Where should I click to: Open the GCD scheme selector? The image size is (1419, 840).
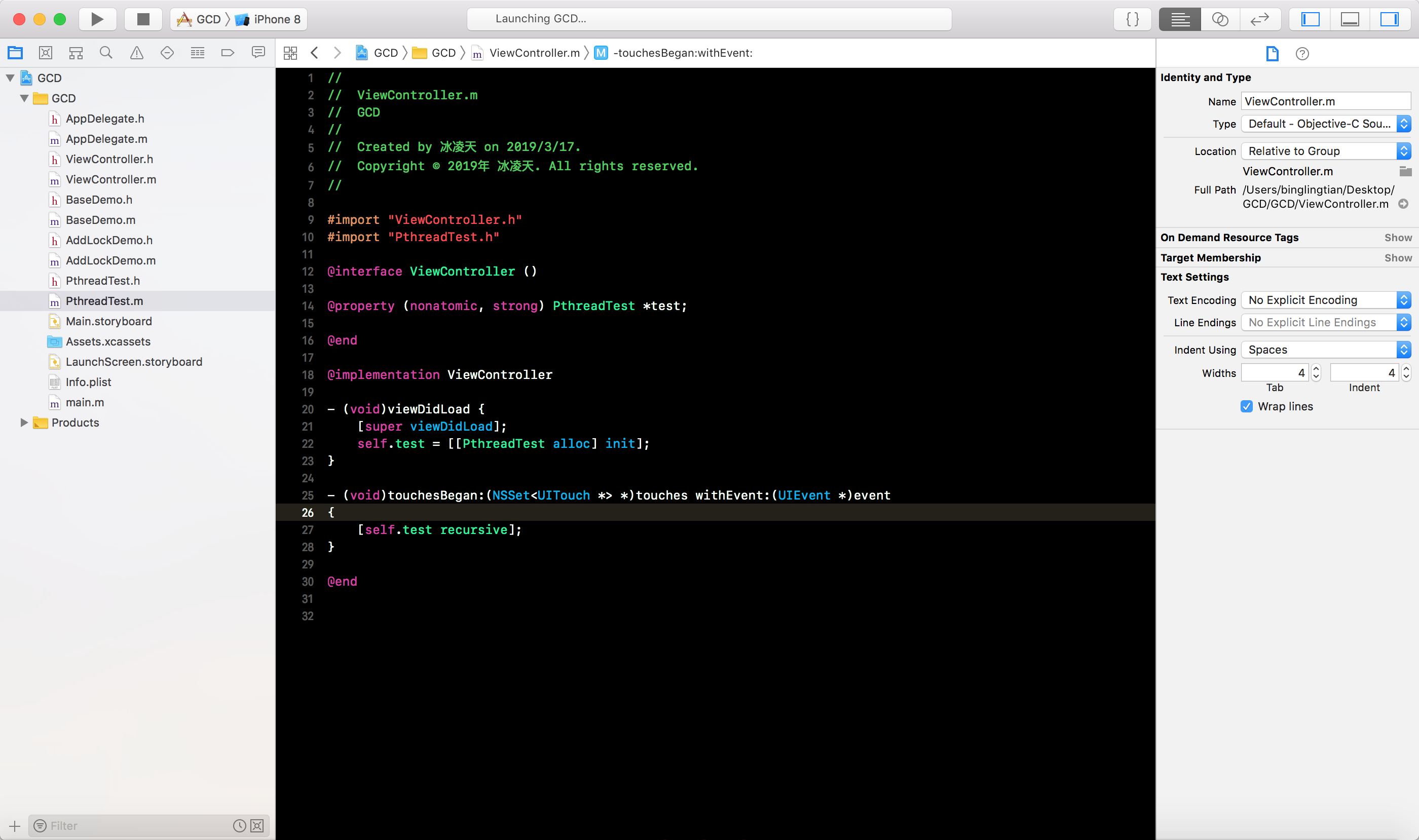199,19
